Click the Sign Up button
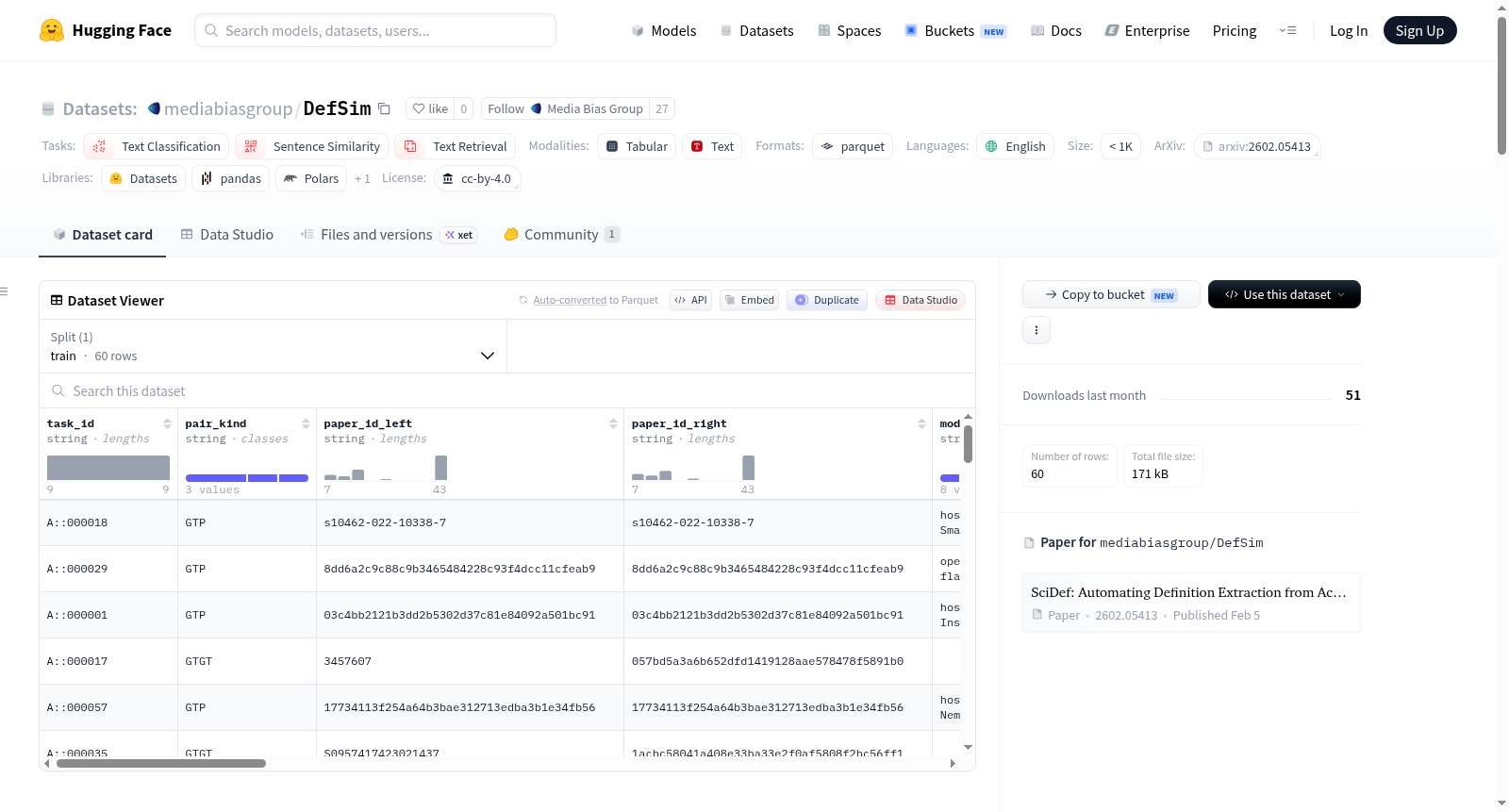Image resolution: width=1509 pixels, height=812 pixels. [1419, 30]
